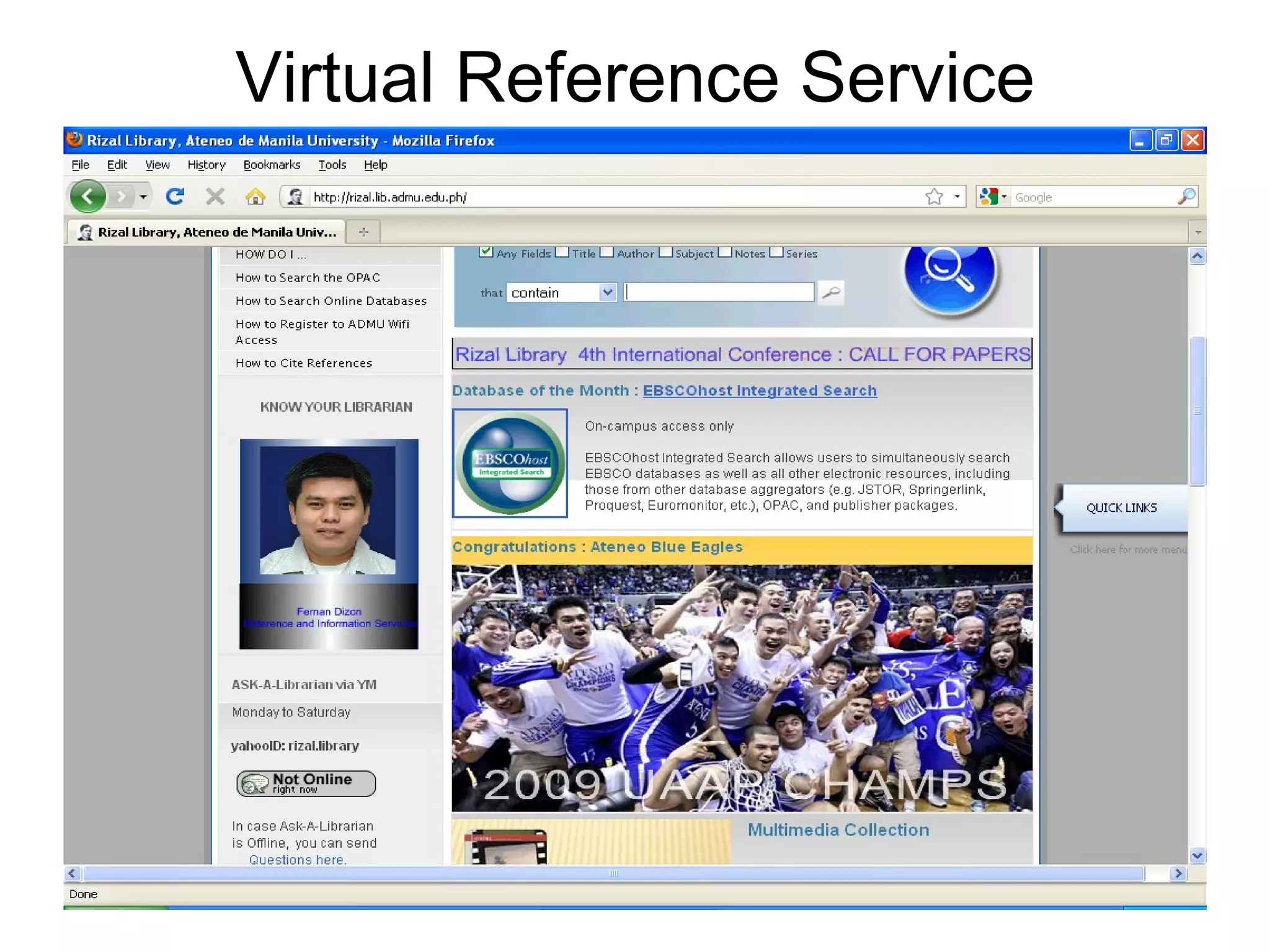
Task: Click horizontal scrollbar right arrow
Action: click(1178, 873)
